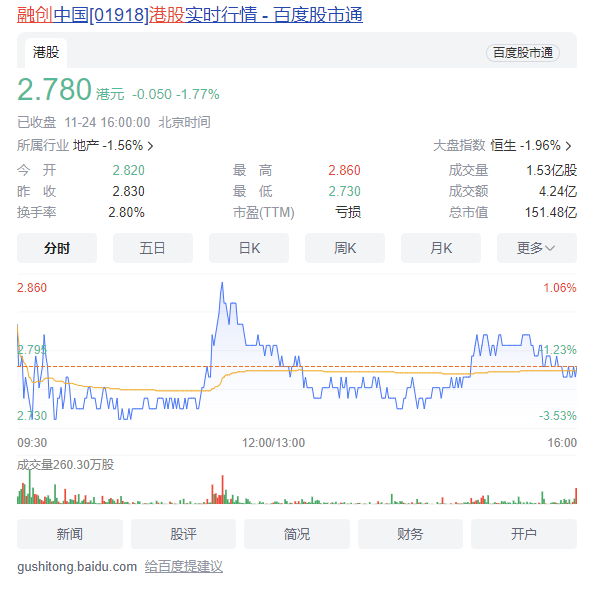Click the 简况 button
The height and width of the screenshot is (593, 590).
click(297, 534)
